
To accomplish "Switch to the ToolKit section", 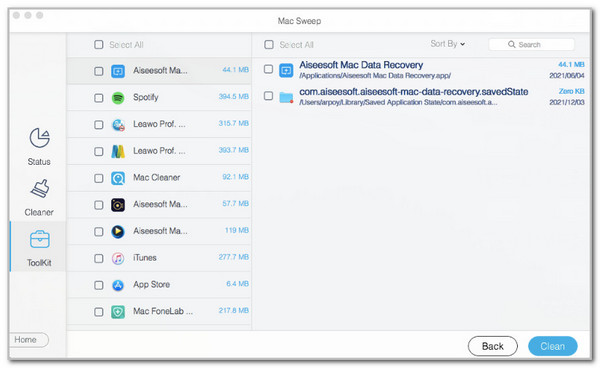I will click(x=38, y=247).
